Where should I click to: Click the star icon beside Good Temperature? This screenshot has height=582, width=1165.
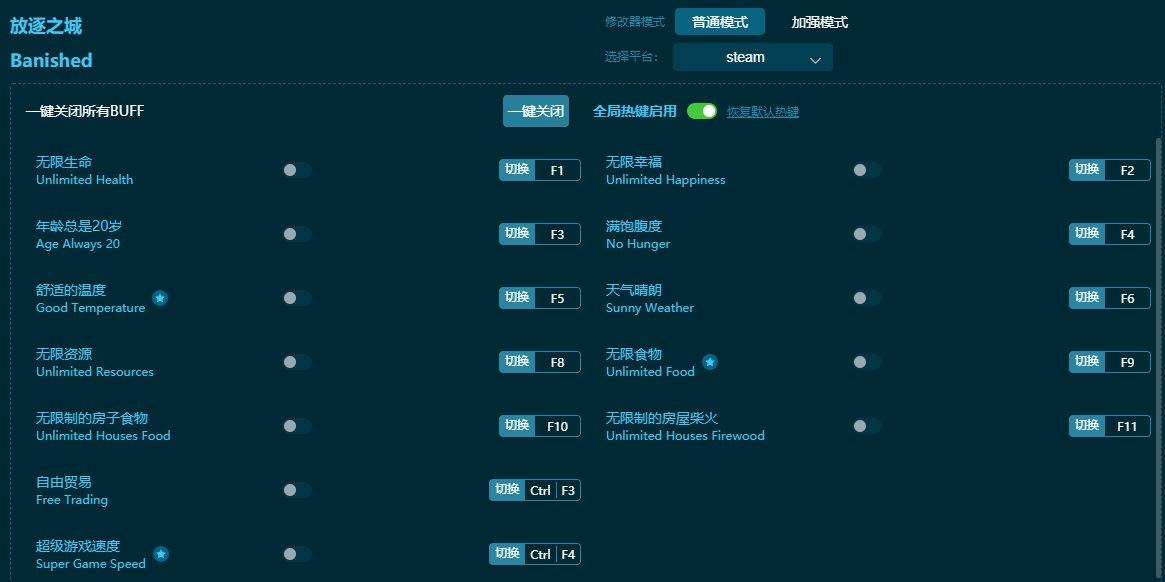pyautogui.click(x=161, y=297)
